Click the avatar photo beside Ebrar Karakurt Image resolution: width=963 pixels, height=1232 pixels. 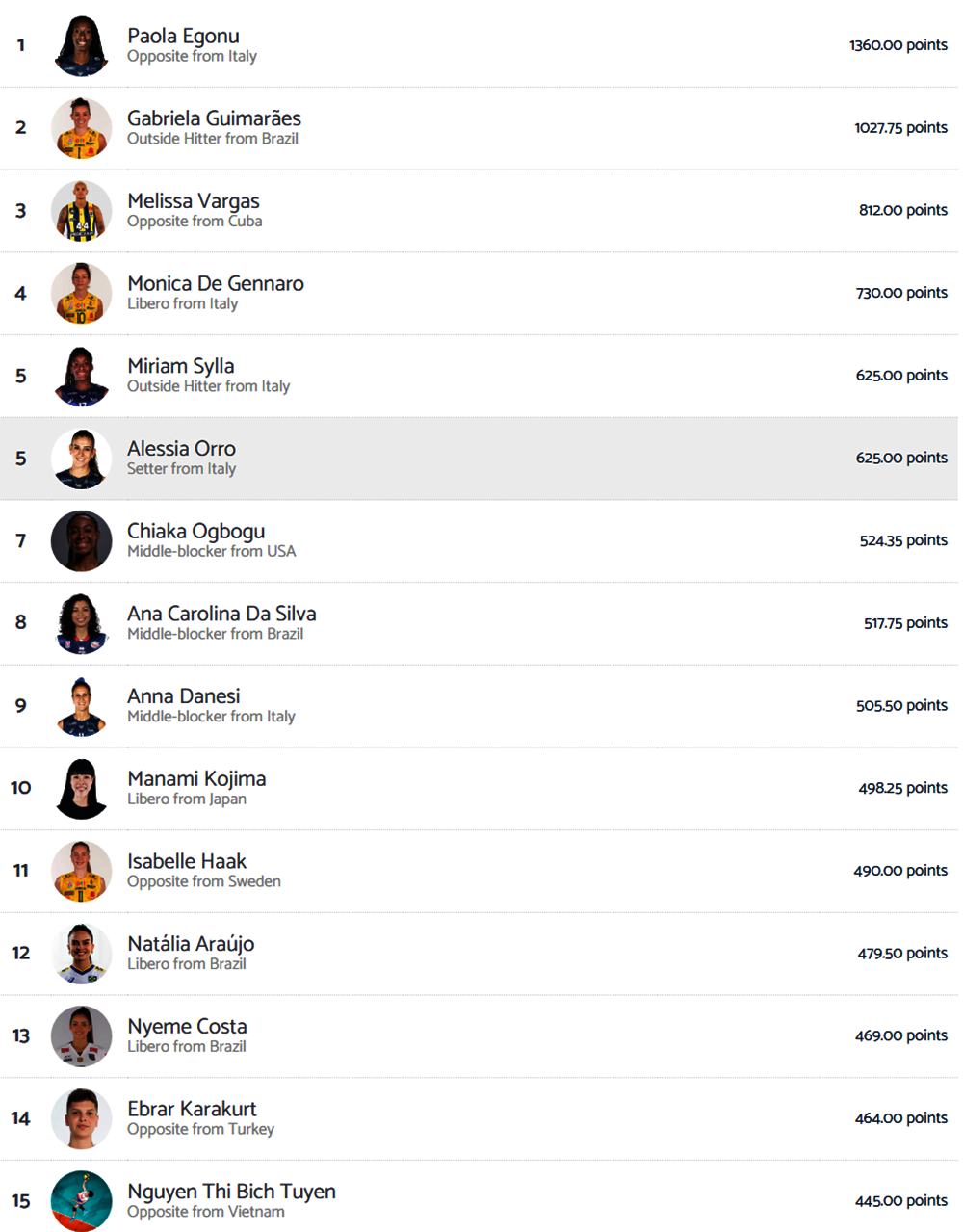(81, 1118)
